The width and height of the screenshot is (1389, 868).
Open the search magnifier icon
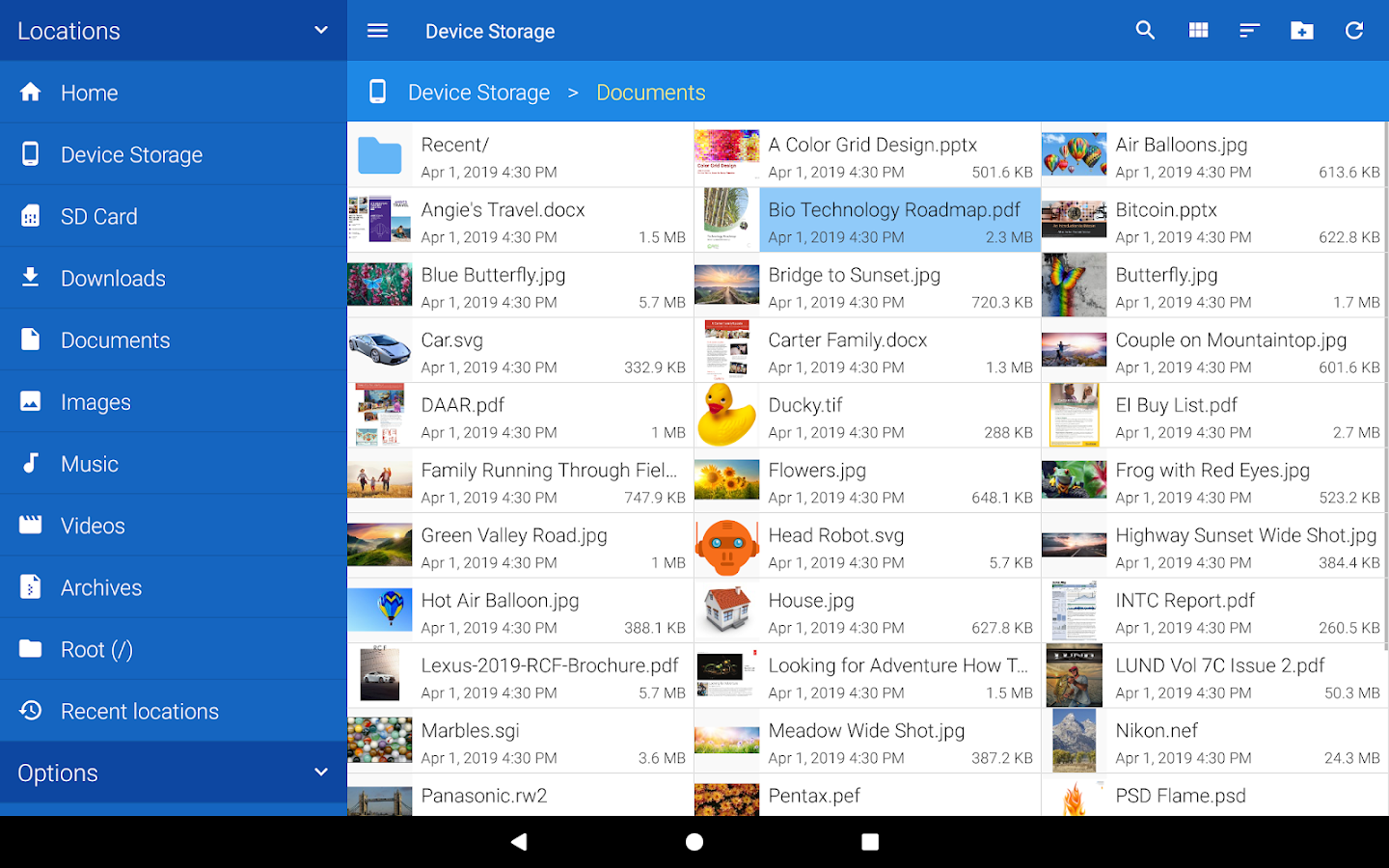pyautogui.click(x=1145, y=30)
